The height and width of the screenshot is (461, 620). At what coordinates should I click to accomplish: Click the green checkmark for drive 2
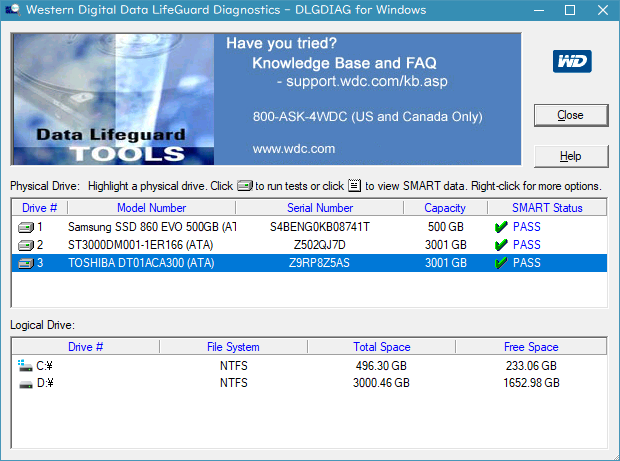click(x=501, y=245)
